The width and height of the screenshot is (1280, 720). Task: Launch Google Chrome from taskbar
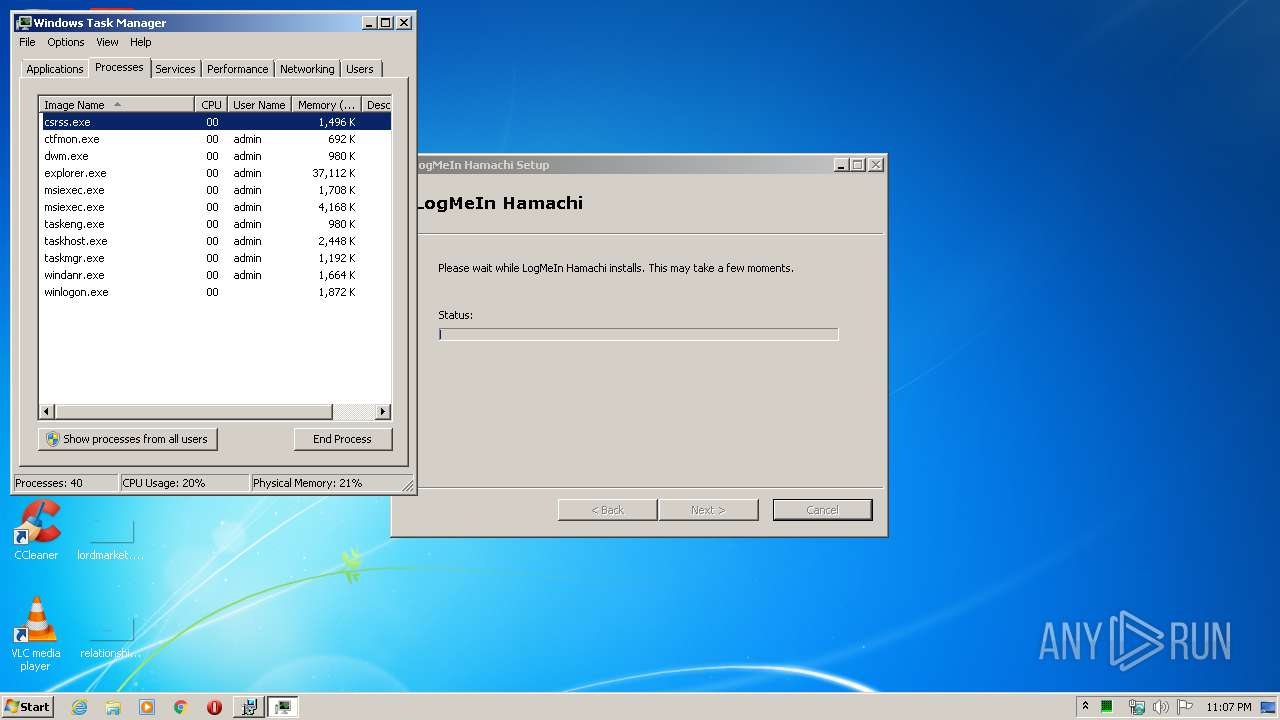coord(180,707)
